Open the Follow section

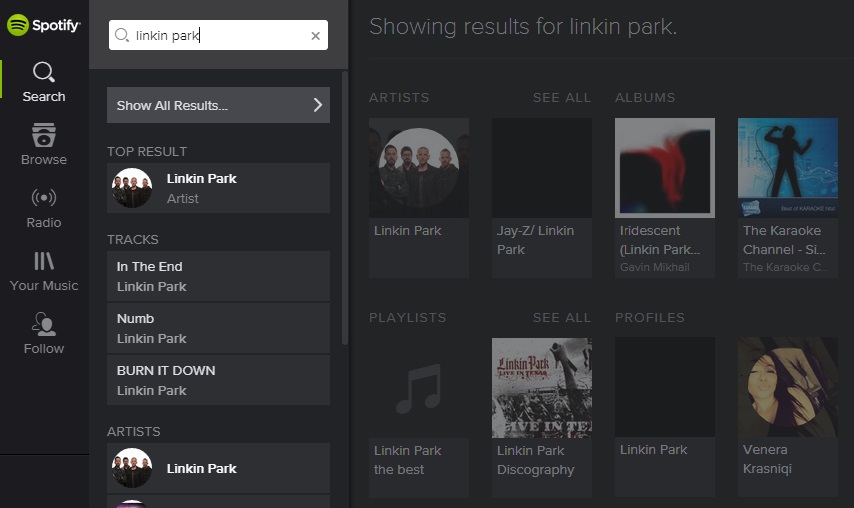point(44,333)
